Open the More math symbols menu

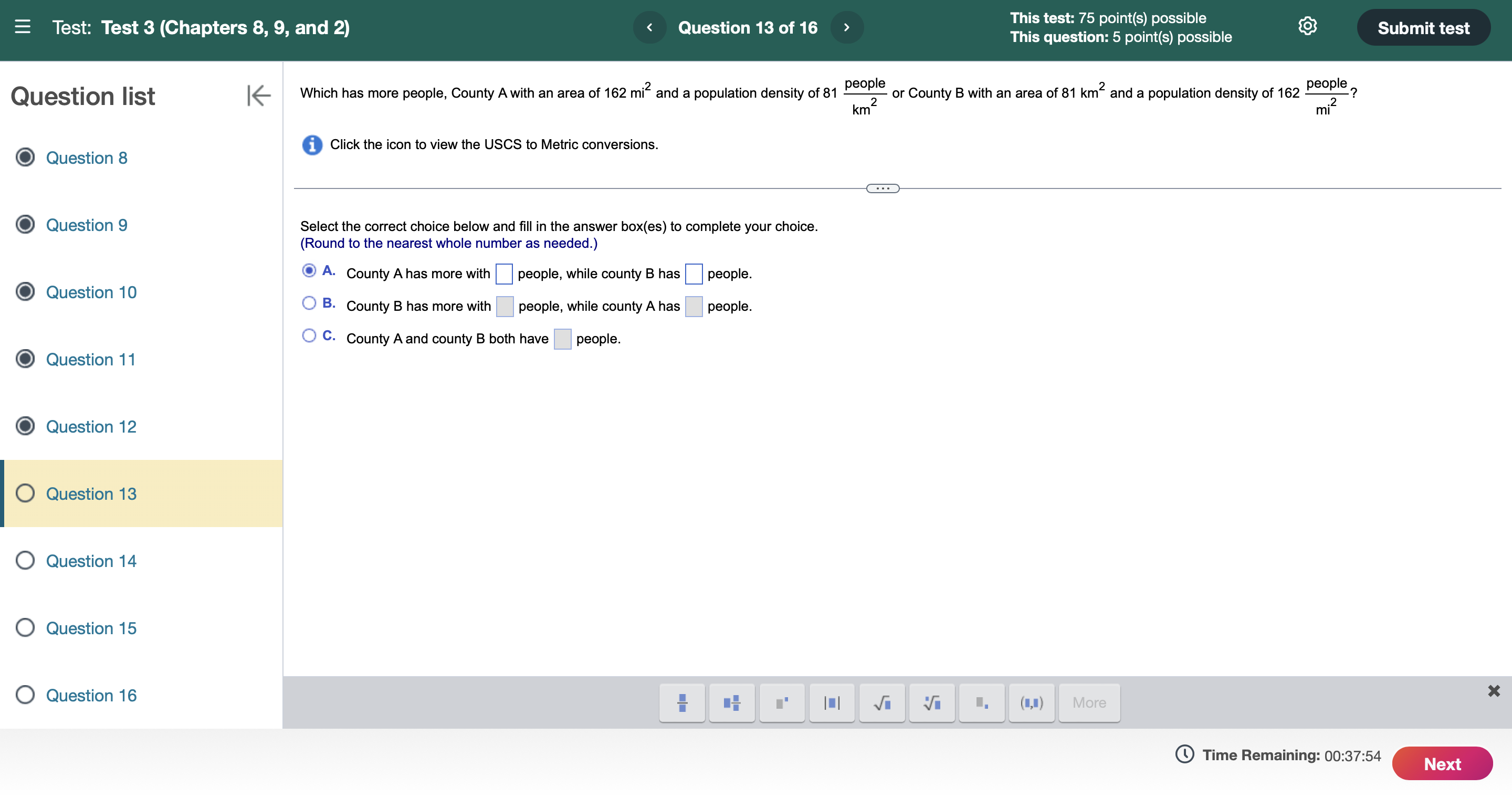[1089, 702]
